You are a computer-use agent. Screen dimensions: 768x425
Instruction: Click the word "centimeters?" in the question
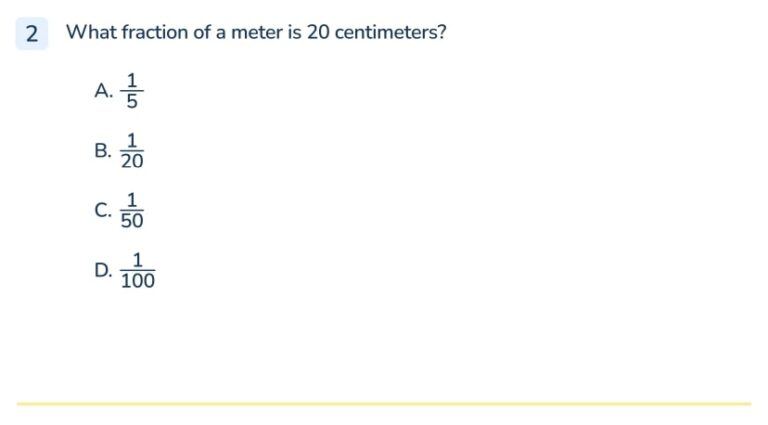pos(390,32)
